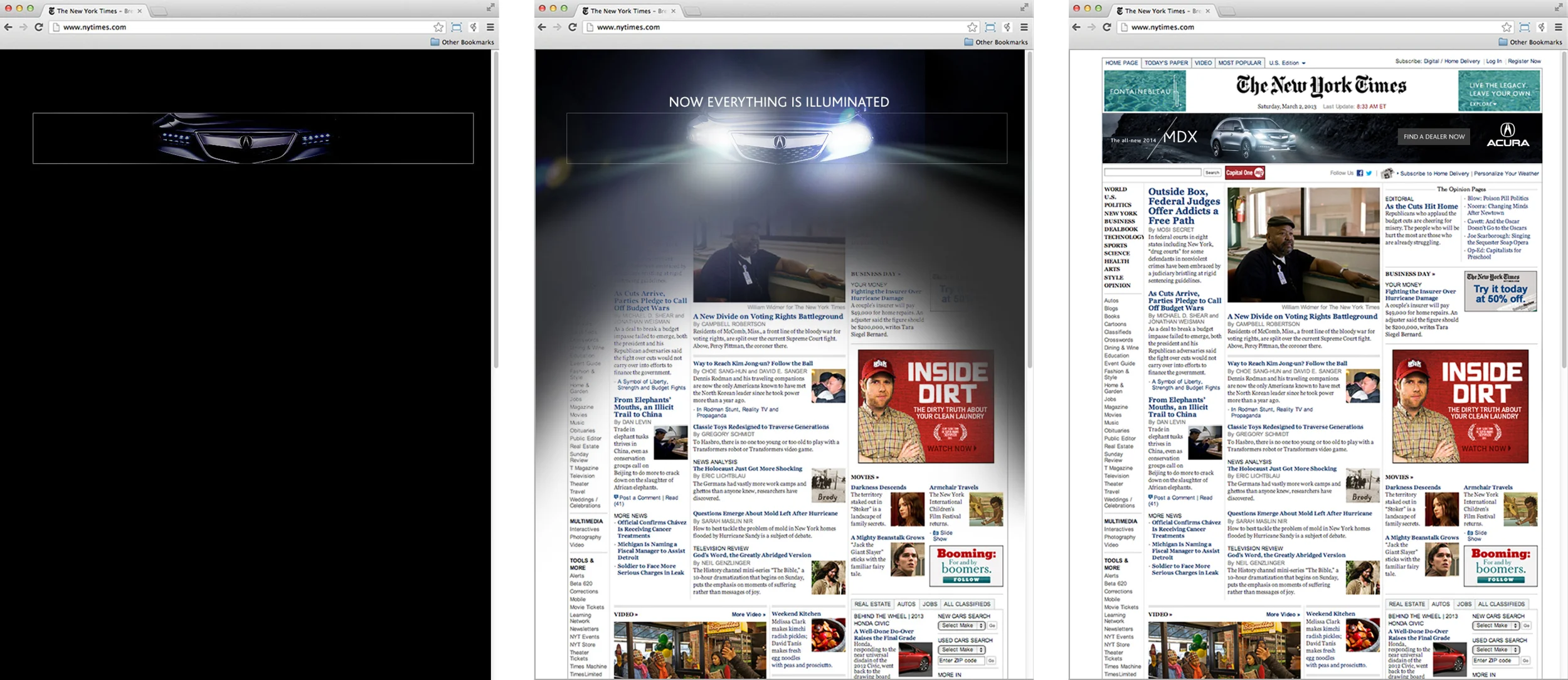
Task: Click the Fontainebleau ad banner in right window
Action: (x=1145, y=91)
